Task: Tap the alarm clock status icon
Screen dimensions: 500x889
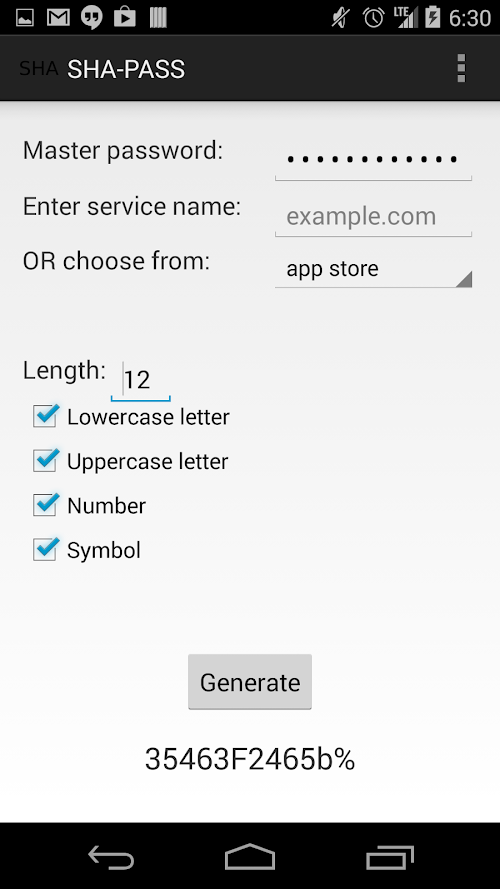Action: pos(374,18)
